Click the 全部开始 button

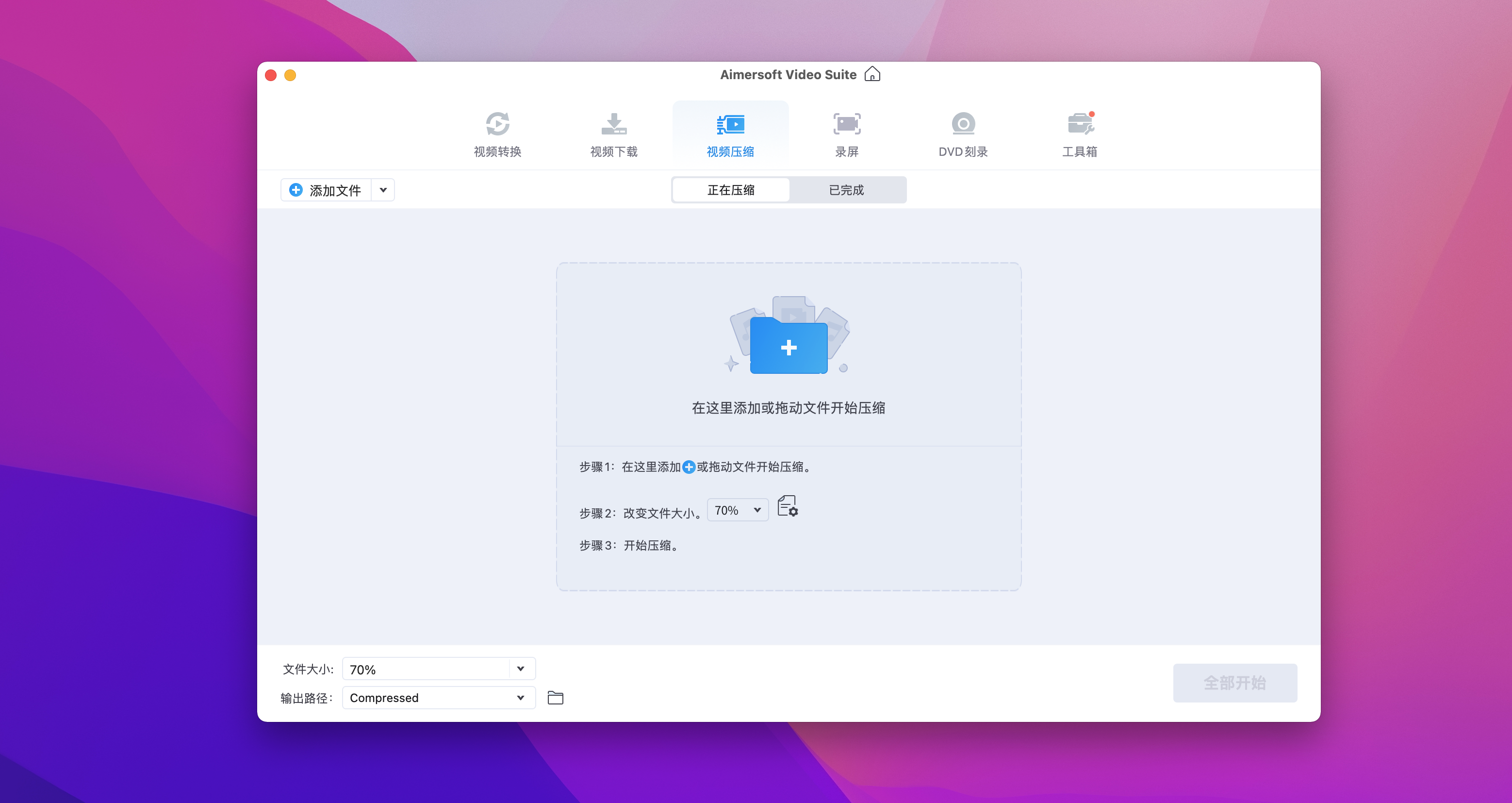[x=1234, y=683]
